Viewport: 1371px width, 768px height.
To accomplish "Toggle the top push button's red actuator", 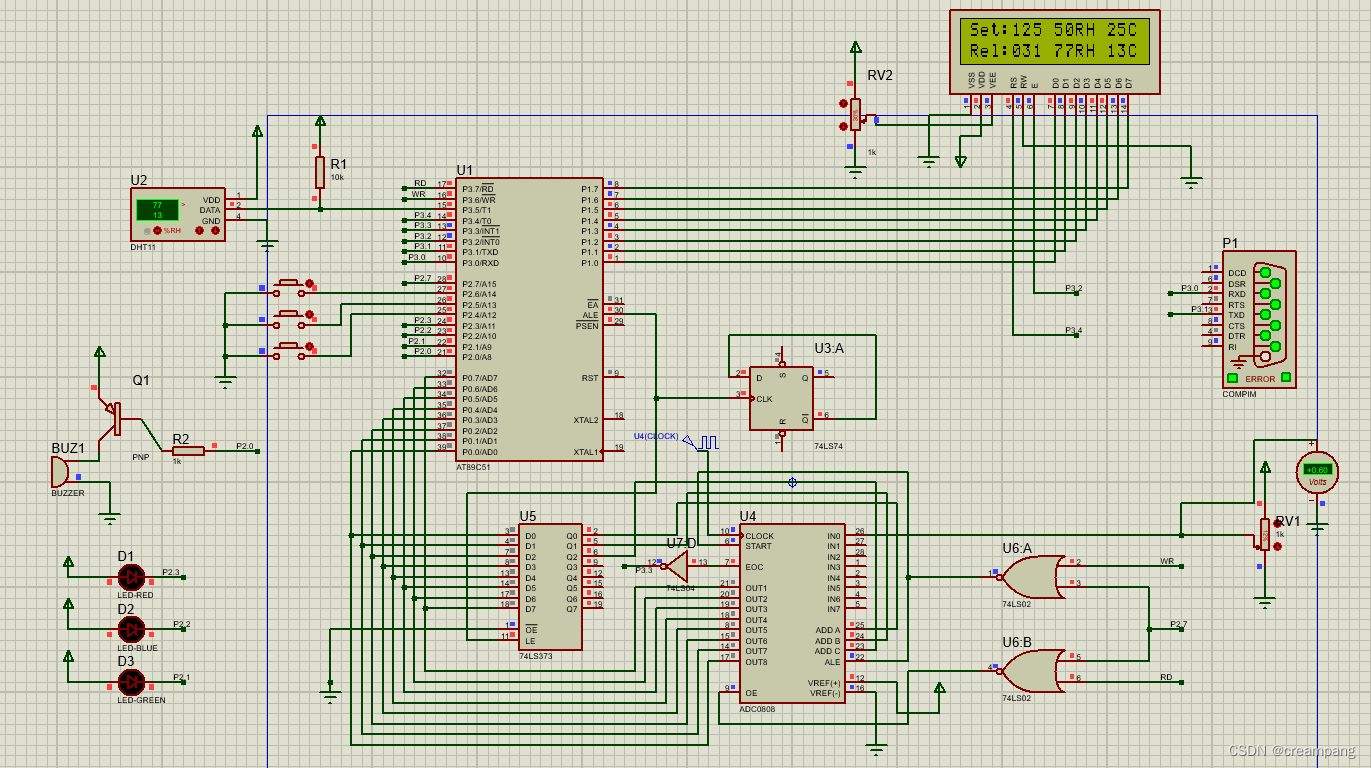I will point(309,284).
